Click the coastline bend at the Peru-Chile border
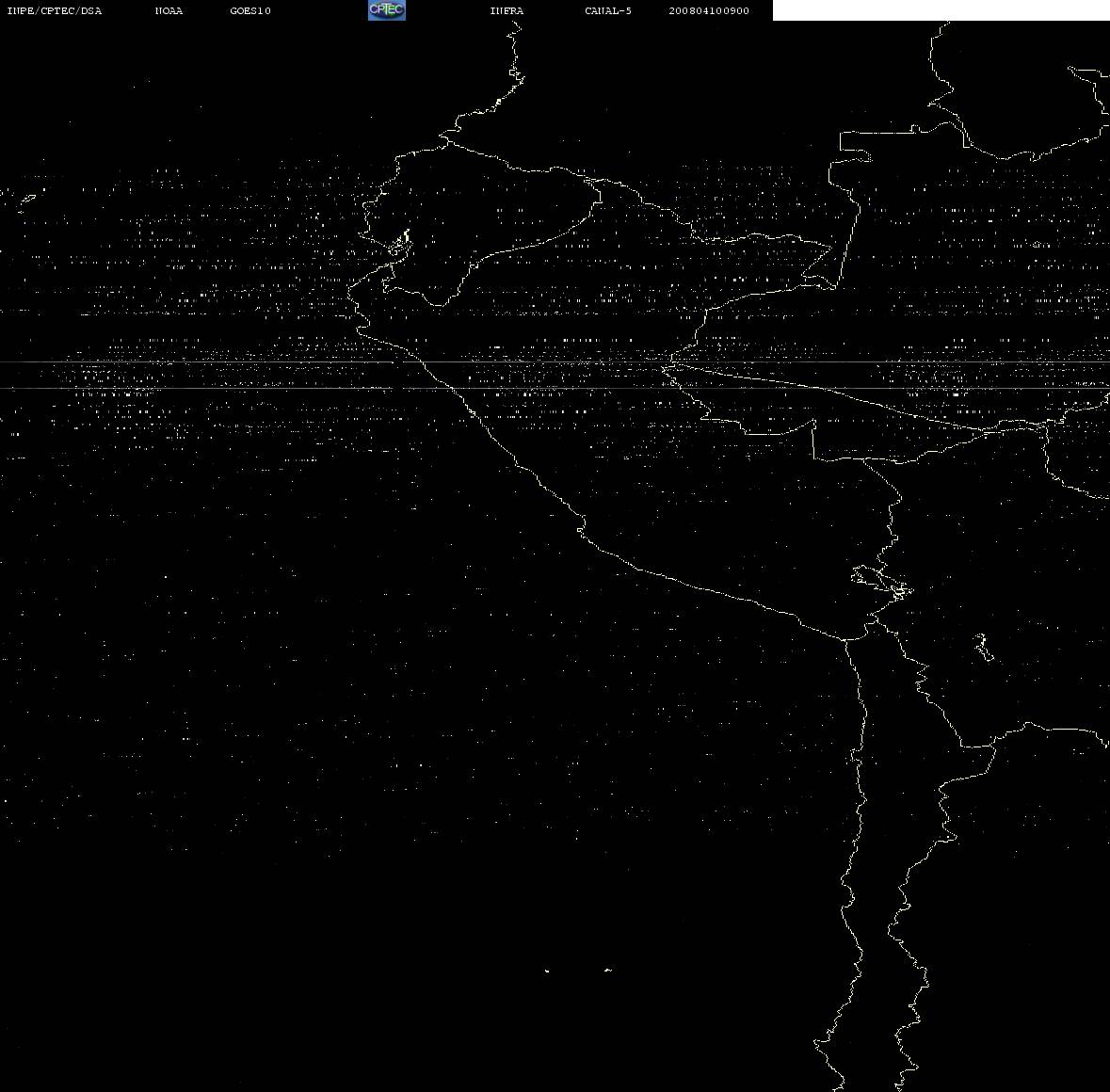The width and height of the screenshot is (1110, 1092). pos(846,638)
